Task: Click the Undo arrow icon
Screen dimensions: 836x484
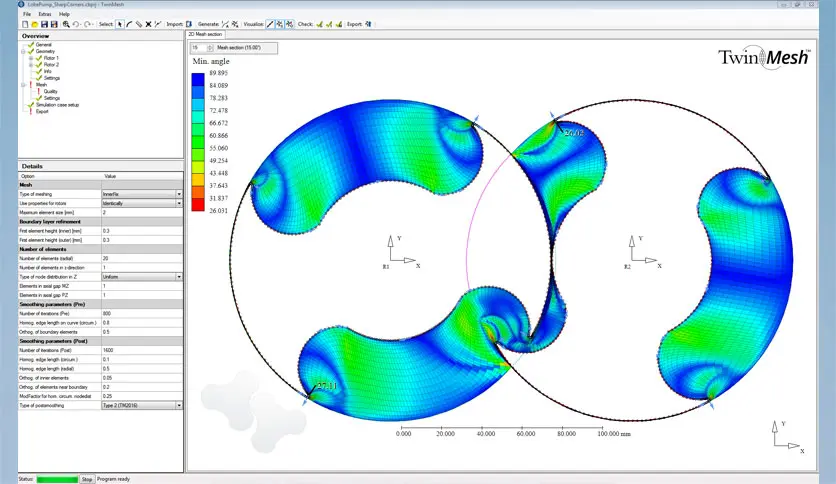Action: (x=76, y=24)
